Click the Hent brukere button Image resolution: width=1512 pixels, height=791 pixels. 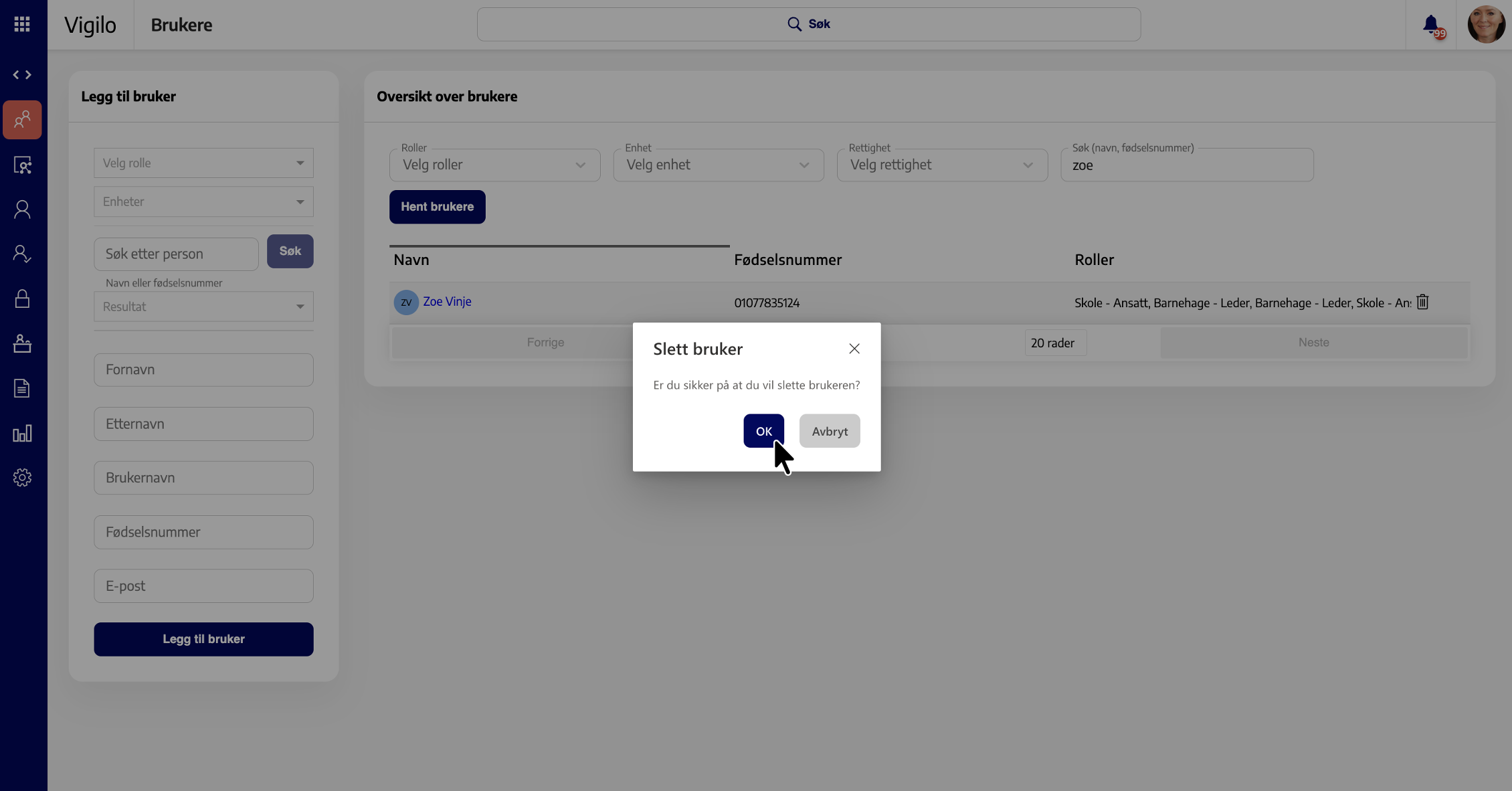pyautogui.click(x=438, y=207)
